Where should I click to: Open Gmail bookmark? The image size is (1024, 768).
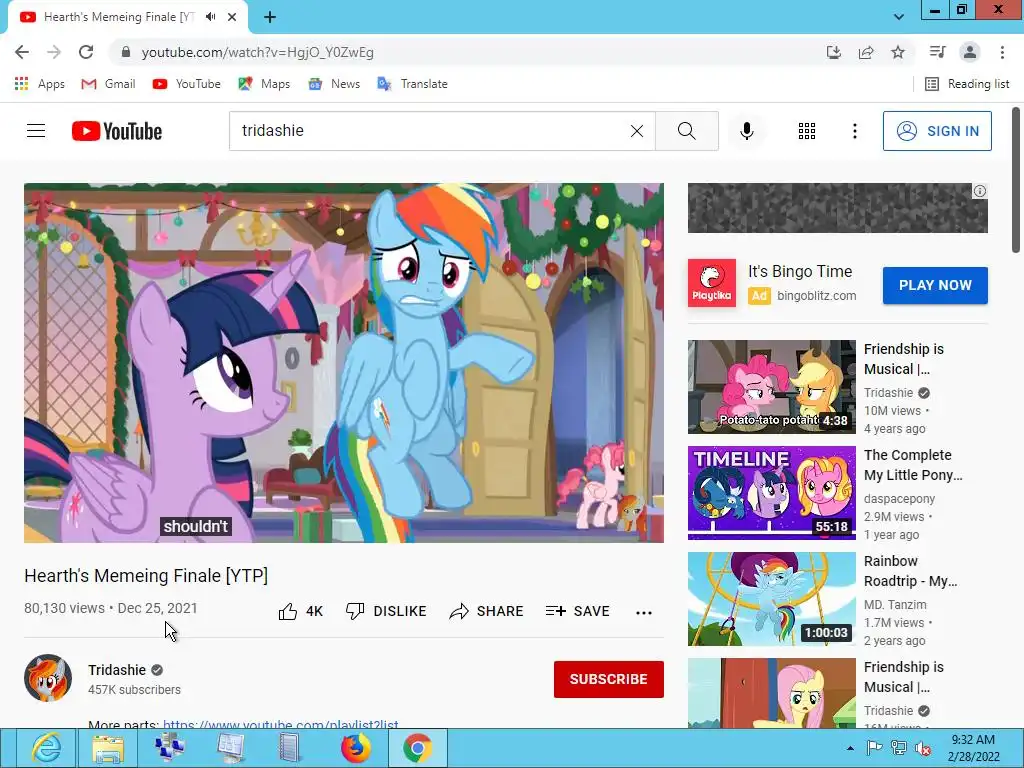(108, 84)
